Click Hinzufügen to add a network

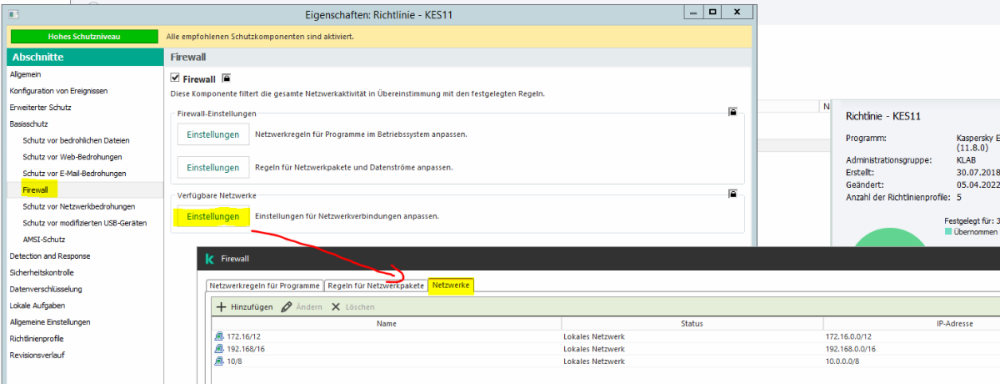point(245,307)
